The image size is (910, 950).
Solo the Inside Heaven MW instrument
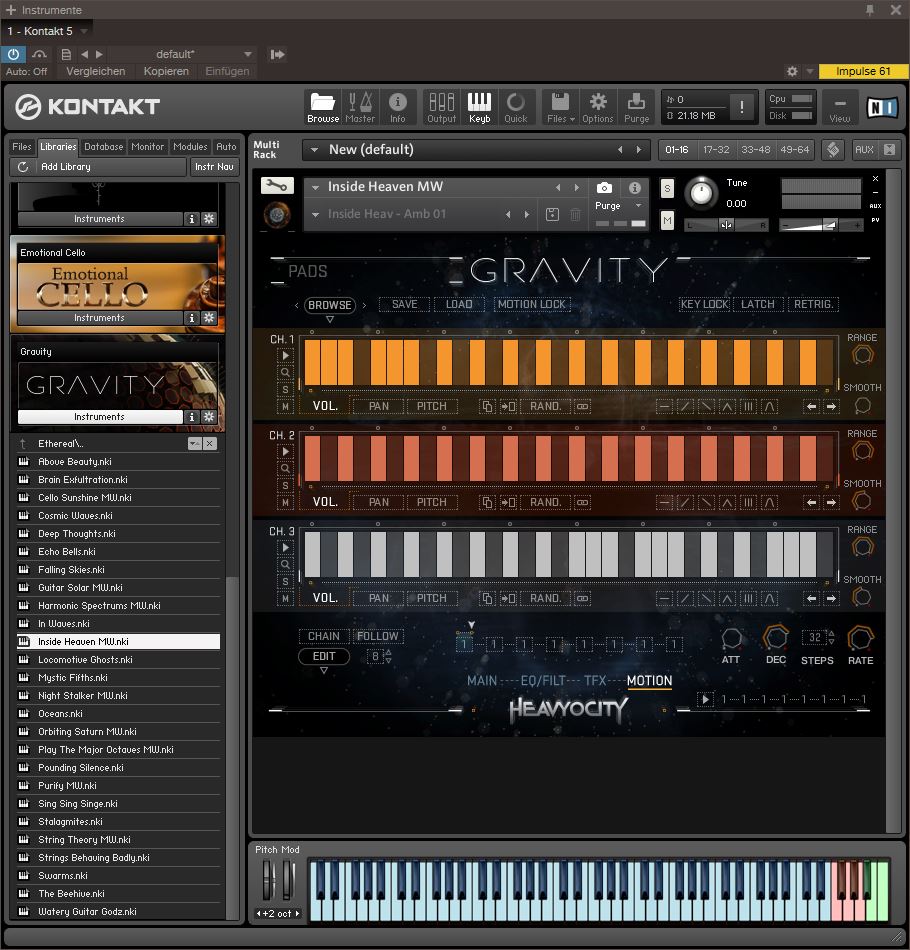pos(667,188)
